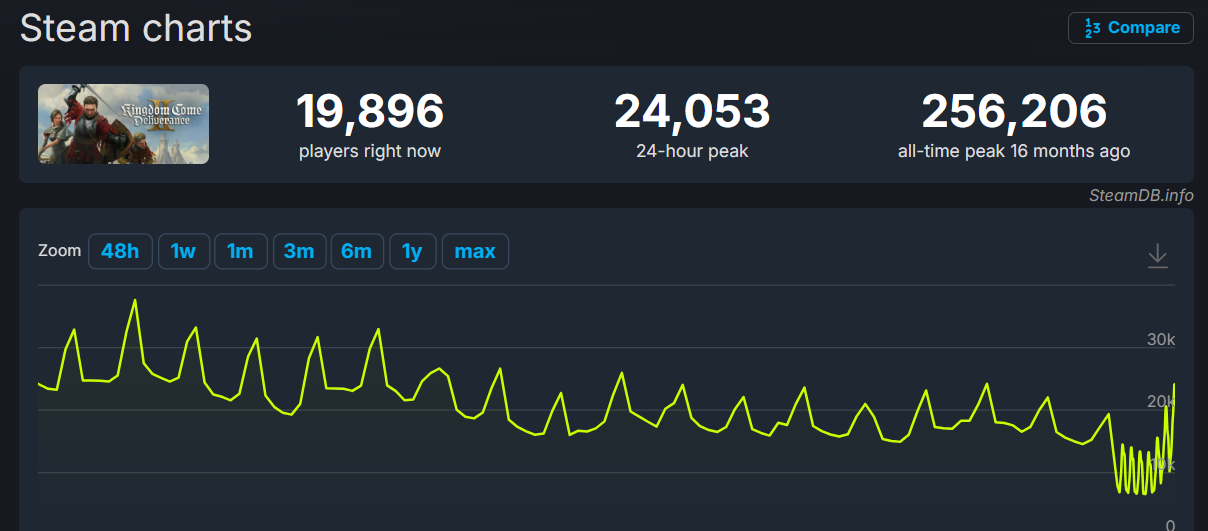Viewport: 1208px width, 531px height.
Task: Set chart zoom to 1m
Action: (241, 251)
